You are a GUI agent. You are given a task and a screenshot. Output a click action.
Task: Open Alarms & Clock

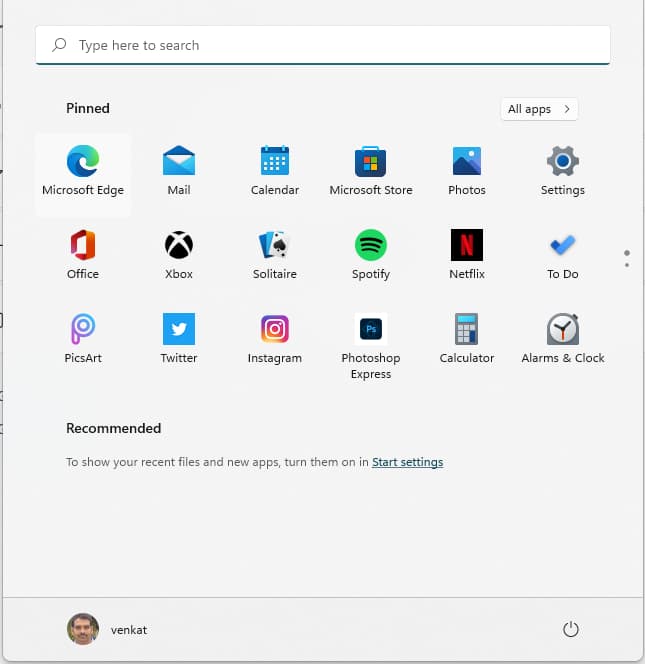(x=562, y=339)
